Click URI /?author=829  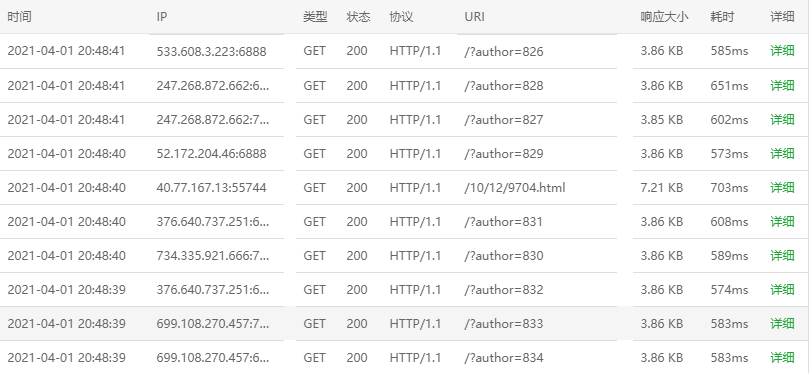(504, 153)
